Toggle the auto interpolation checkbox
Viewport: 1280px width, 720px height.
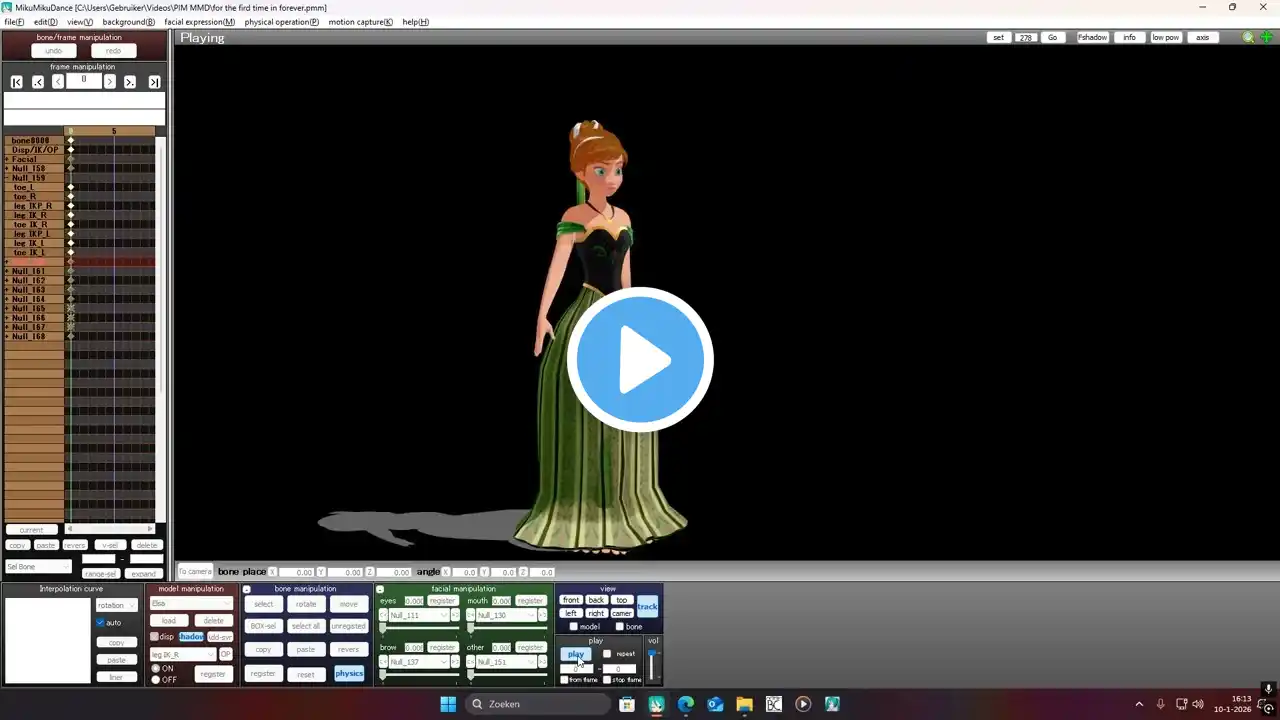pos(101,623)
